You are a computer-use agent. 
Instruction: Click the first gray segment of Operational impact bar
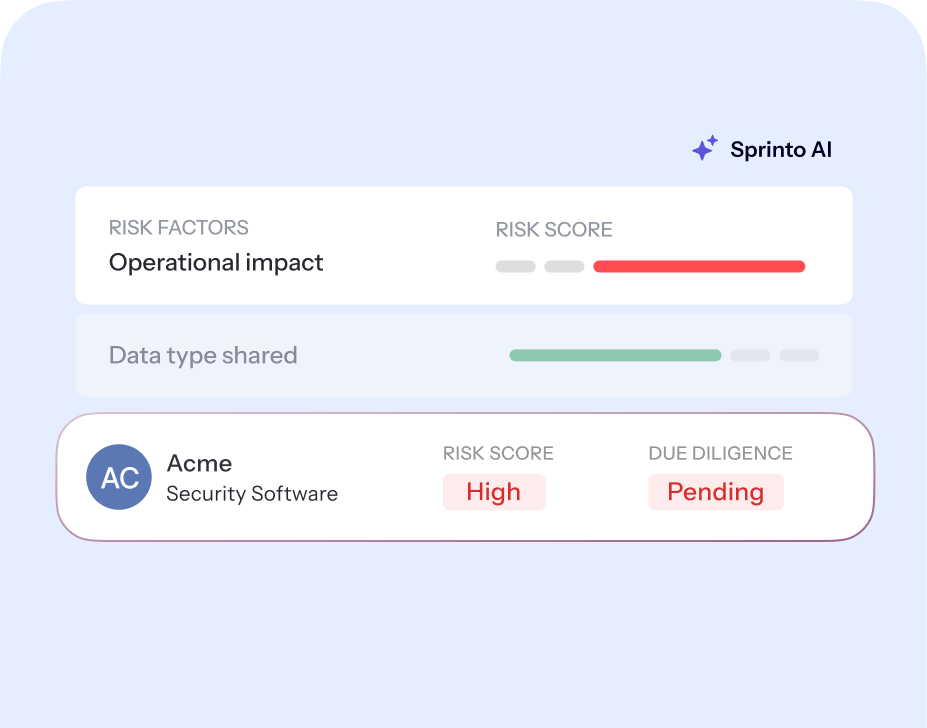pos(516,267)
